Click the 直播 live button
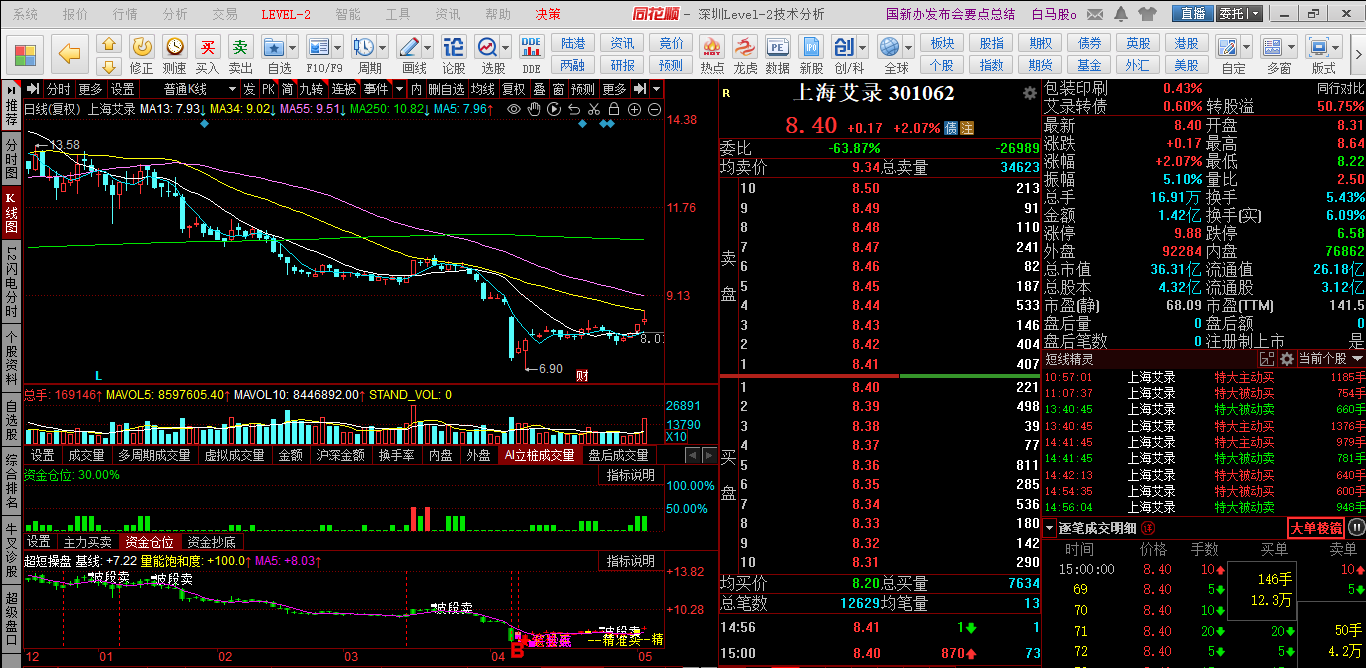1366x668 pixels. (1192, 14)
